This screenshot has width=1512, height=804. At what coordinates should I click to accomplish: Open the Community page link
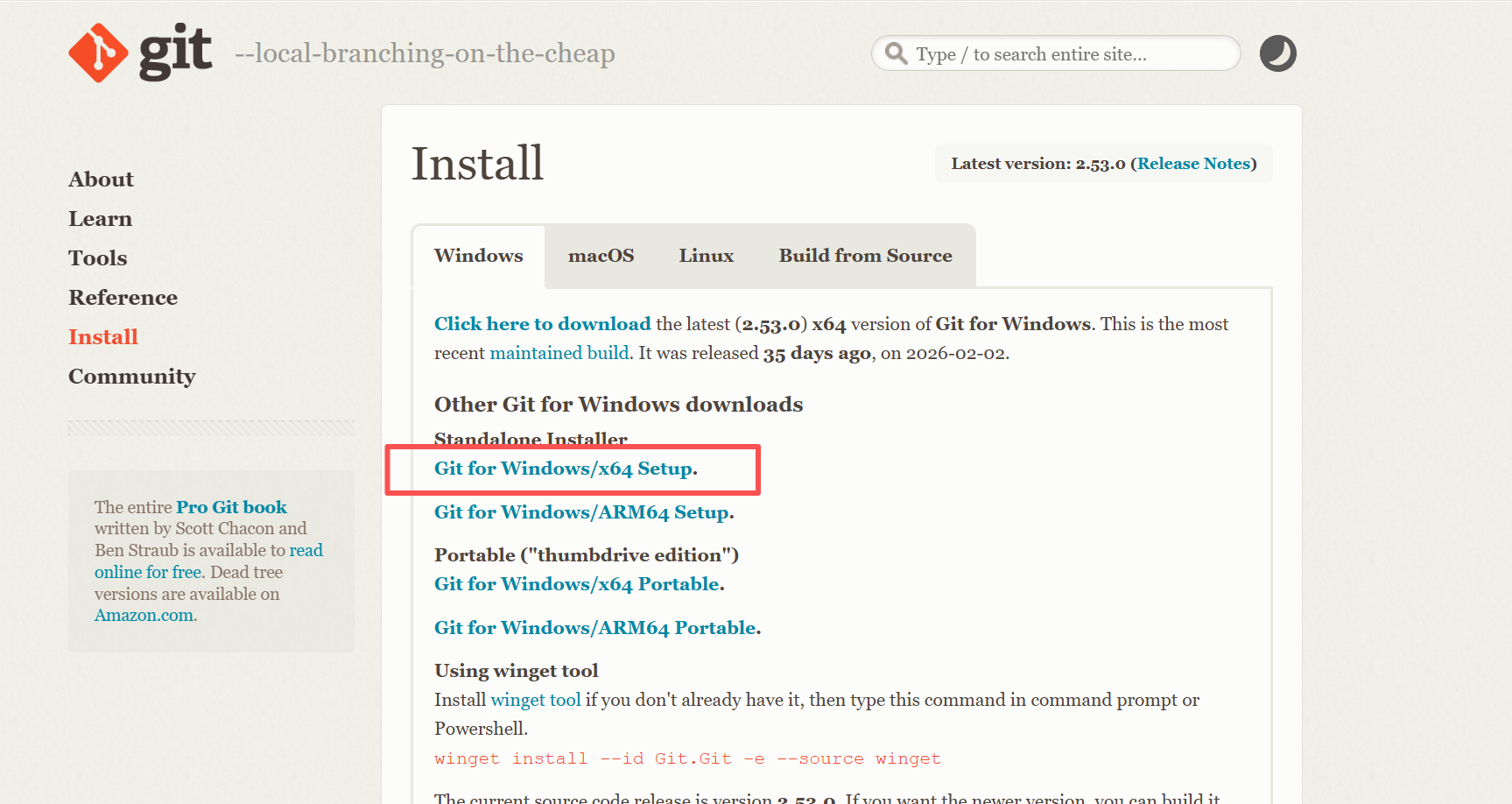click(x=132, y=377)
